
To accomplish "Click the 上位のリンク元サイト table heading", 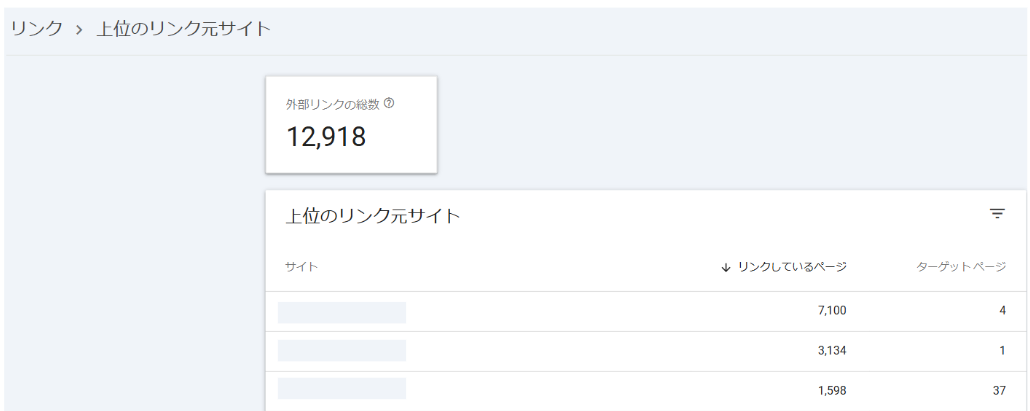I will click(373, 215).
